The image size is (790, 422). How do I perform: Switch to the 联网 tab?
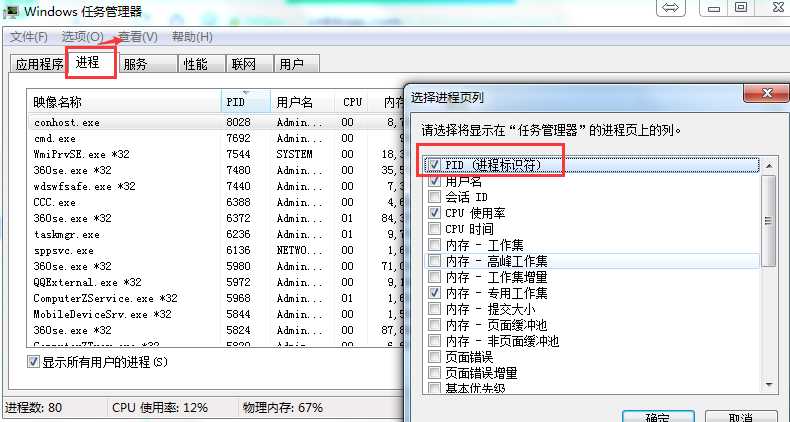[x=249, y=64]
